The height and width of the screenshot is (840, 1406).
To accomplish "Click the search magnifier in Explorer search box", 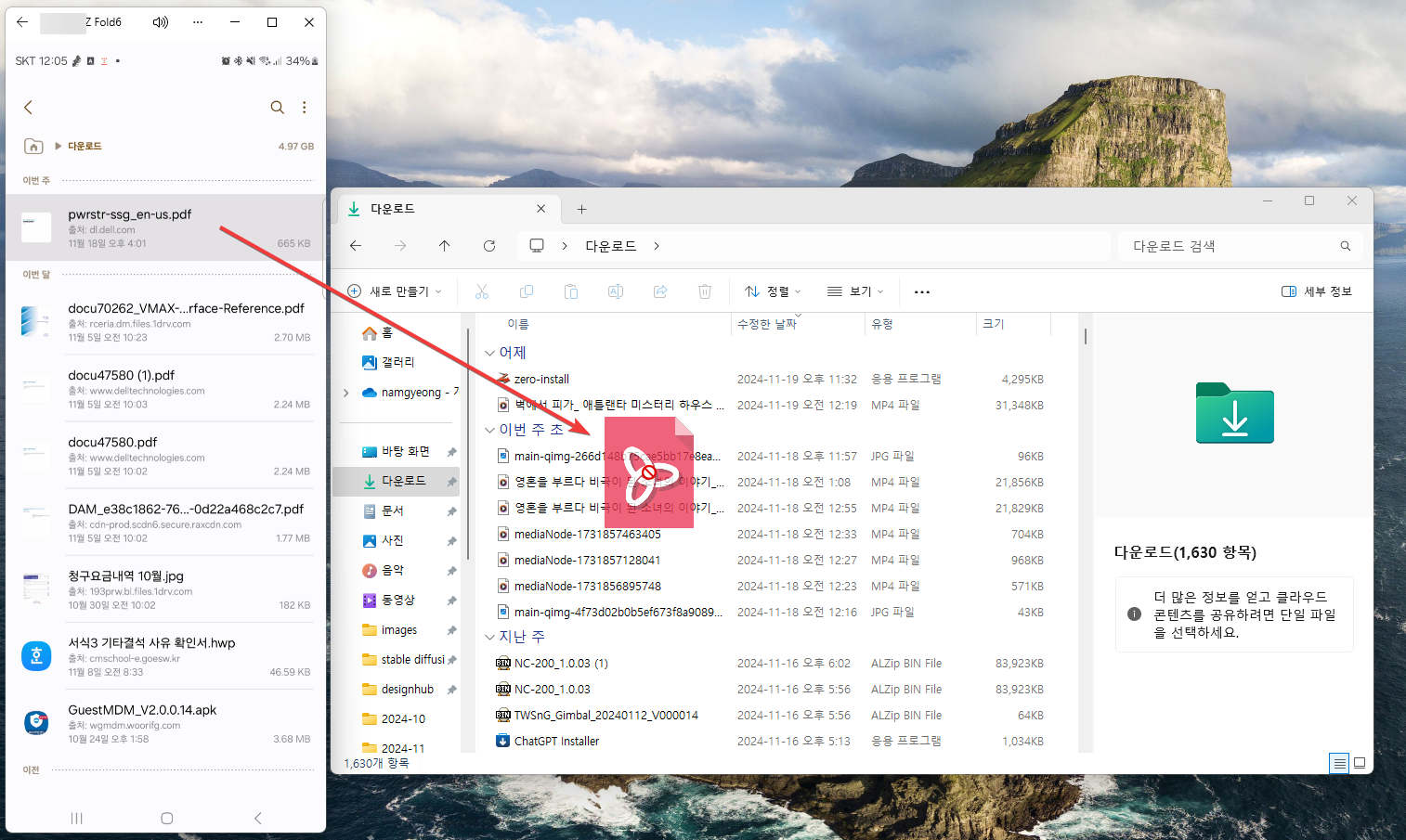I will tap(1346, 246).
